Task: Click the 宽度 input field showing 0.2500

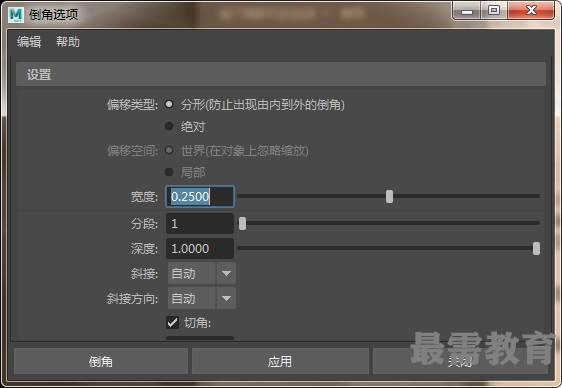Action: click(200, 196)
